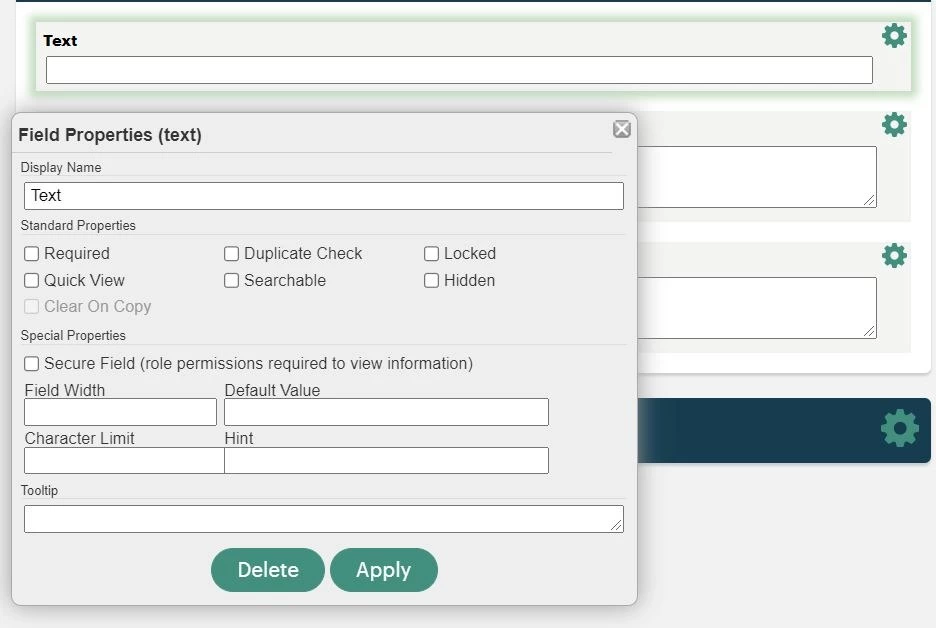Check the Hidden option

(432, 281)
